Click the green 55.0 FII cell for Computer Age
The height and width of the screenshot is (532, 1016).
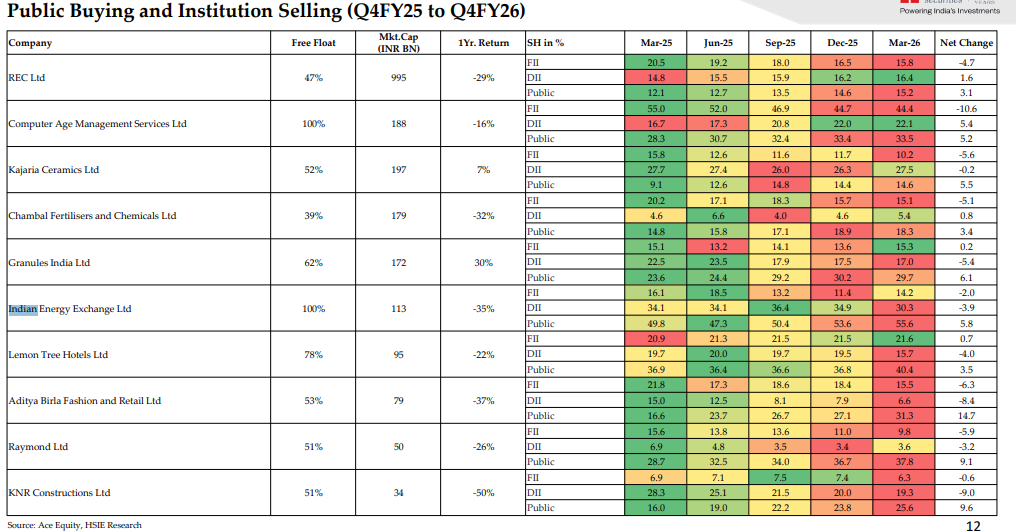656,108
